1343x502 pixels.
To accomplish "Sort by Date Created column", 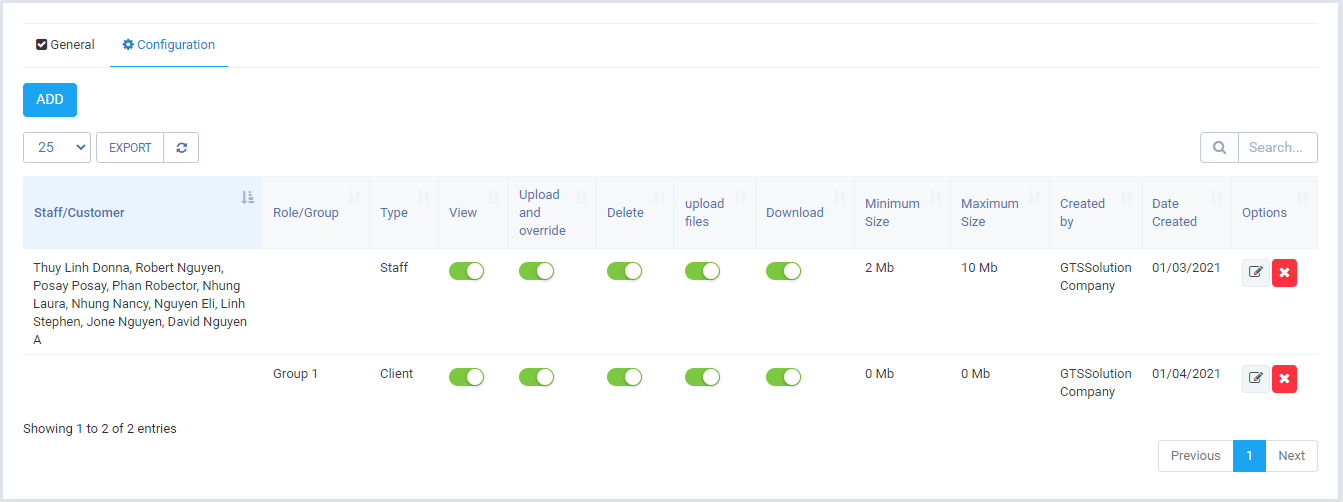I will pyautogui.click(x=1187, y=212).
